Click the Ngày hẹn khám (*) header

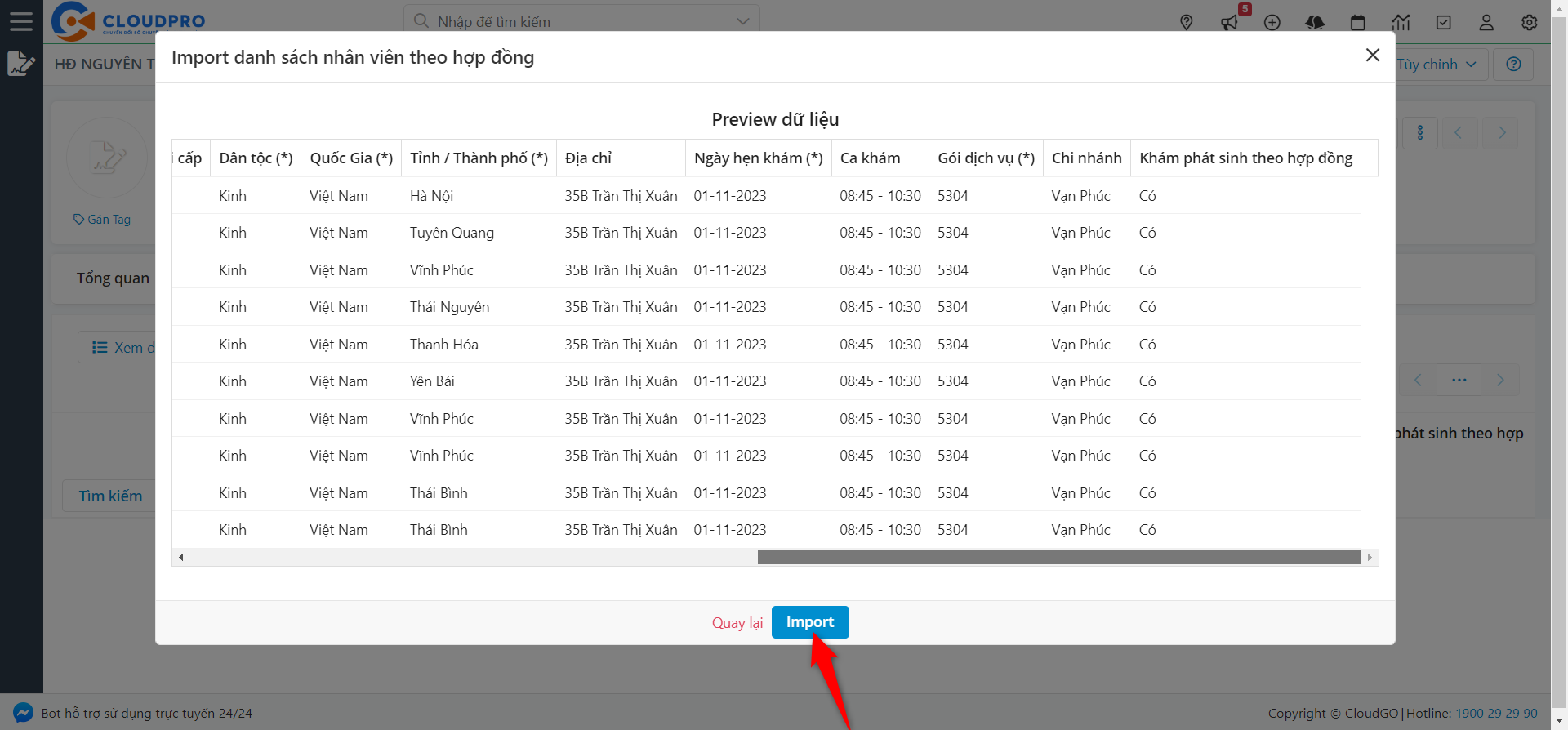pos(758,158)
